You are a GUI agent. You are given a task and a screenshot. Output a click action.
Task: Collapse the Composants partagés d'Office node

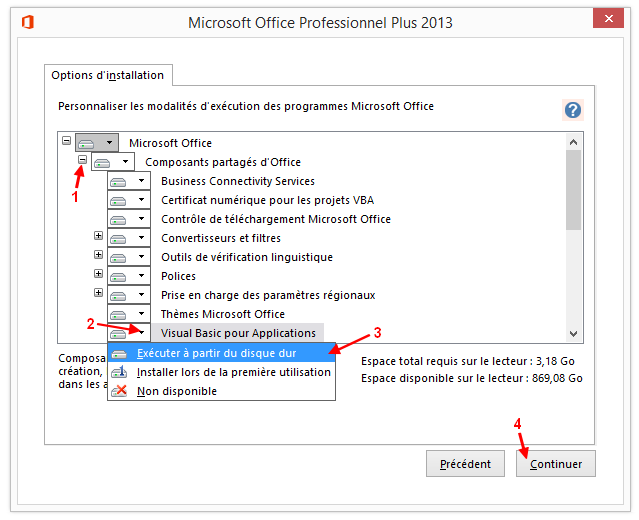click(82, 161)
